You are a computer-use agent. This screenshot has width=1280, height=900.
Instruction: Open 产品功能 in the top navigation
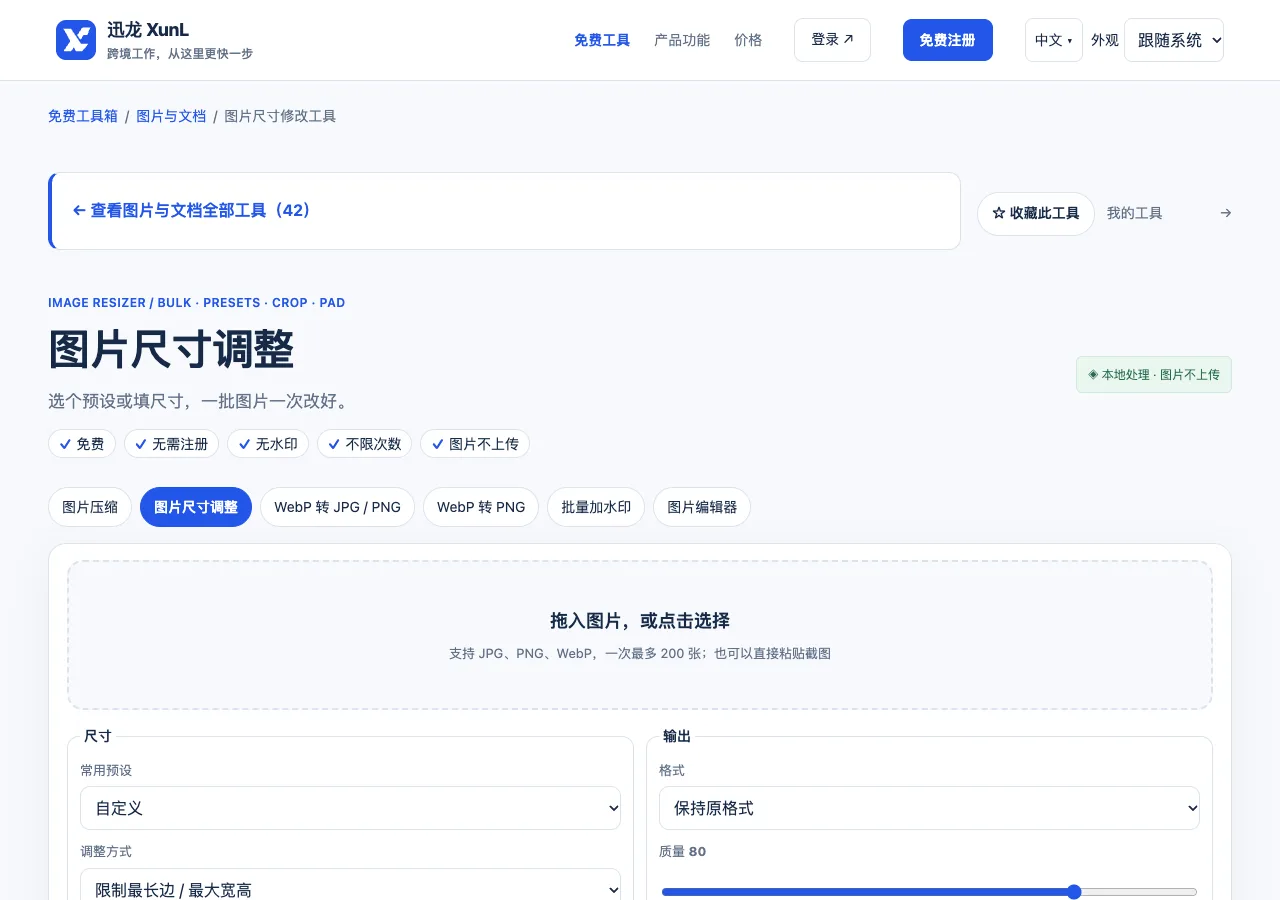(x=682, y=40)
